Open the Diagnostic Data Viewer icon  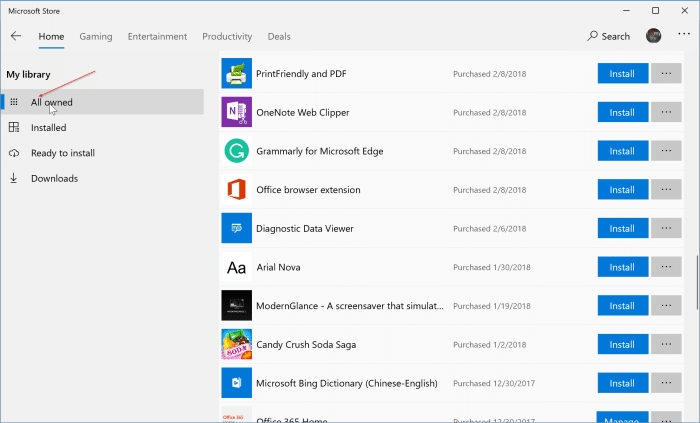237,228
